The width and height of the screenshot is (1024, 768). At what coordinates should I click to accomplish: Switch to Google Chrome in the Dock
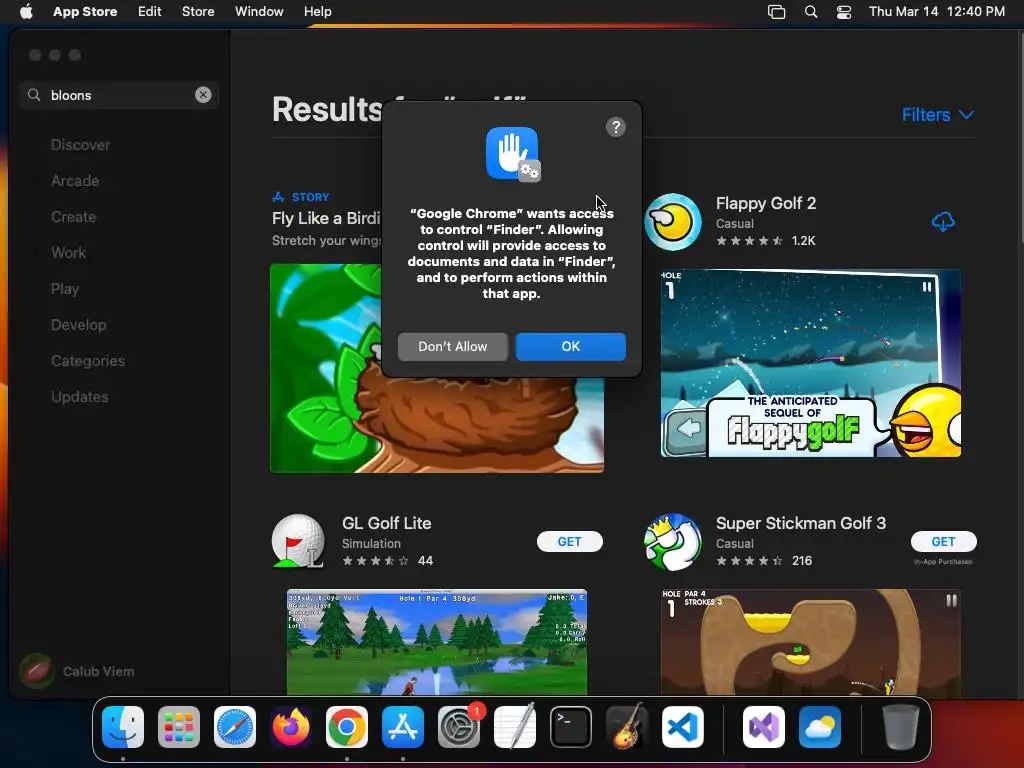point(347,727)
